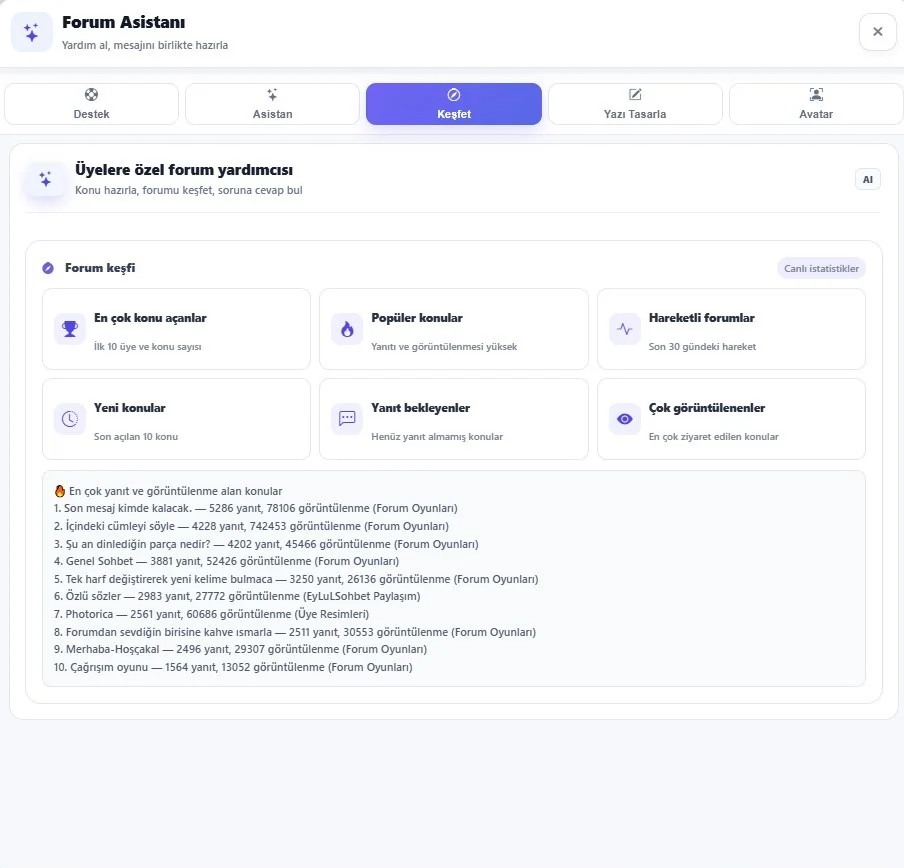The height and width of the screenshot is (868, 904).
Task: Open the Hareketli forumlar card
Action: tap(731, 329)
